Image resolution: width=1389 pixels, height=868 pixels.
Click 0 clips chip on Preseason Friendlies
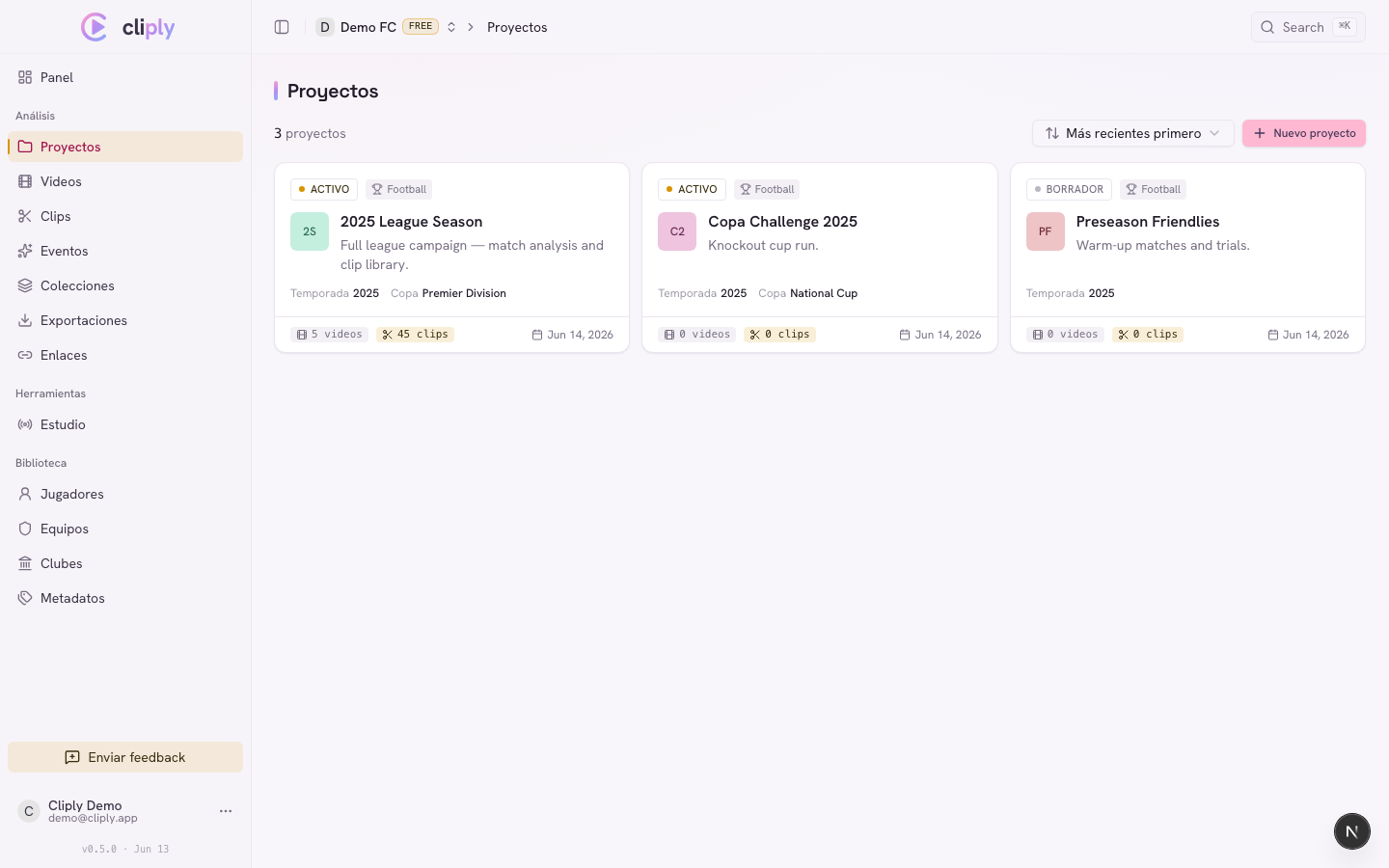pyautogui.click(x=1148, y=335)
